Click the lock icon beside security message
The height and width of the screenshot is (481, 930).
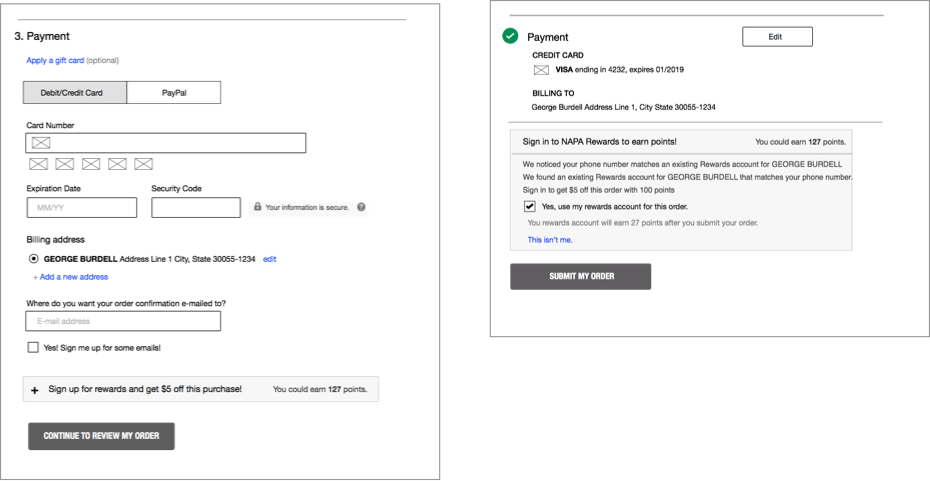point(257,207)
